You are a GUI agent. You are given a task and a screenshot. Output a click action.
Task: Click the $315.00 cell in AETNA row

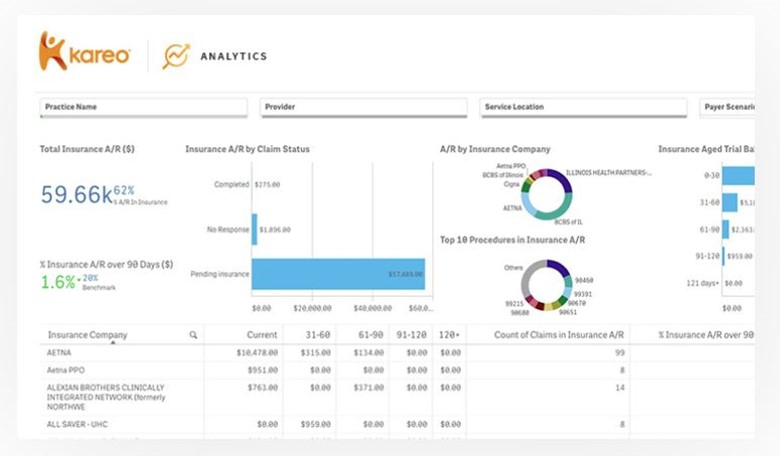click(x=315, y=353)
